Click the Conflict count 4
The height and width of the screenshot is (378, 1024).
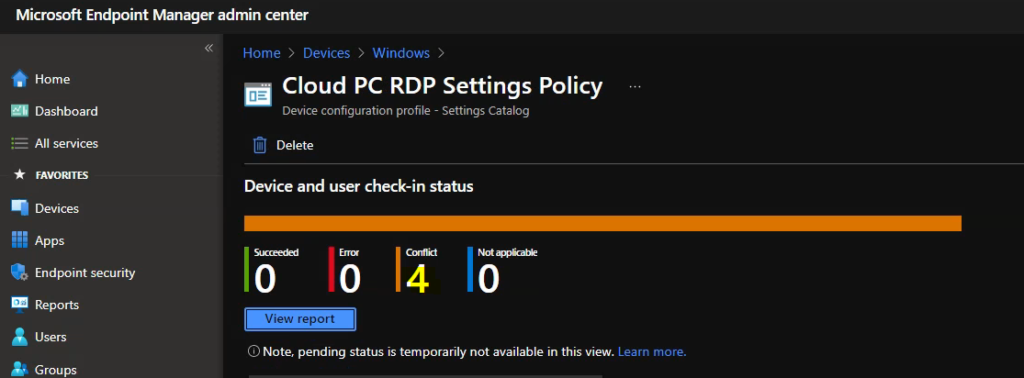(418, 279)
